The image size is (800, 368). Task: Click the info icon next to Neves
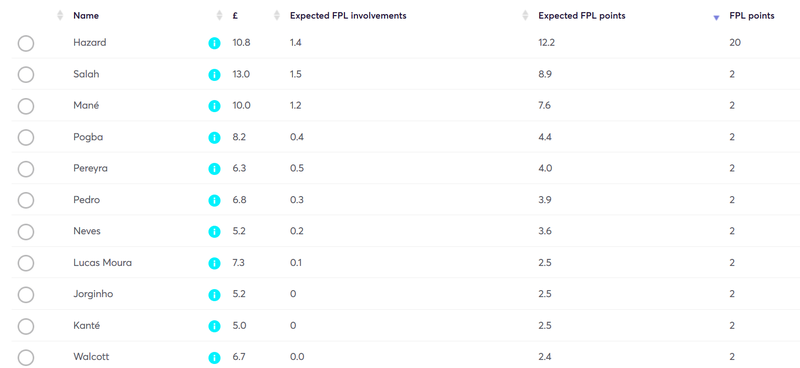point(214,232)
